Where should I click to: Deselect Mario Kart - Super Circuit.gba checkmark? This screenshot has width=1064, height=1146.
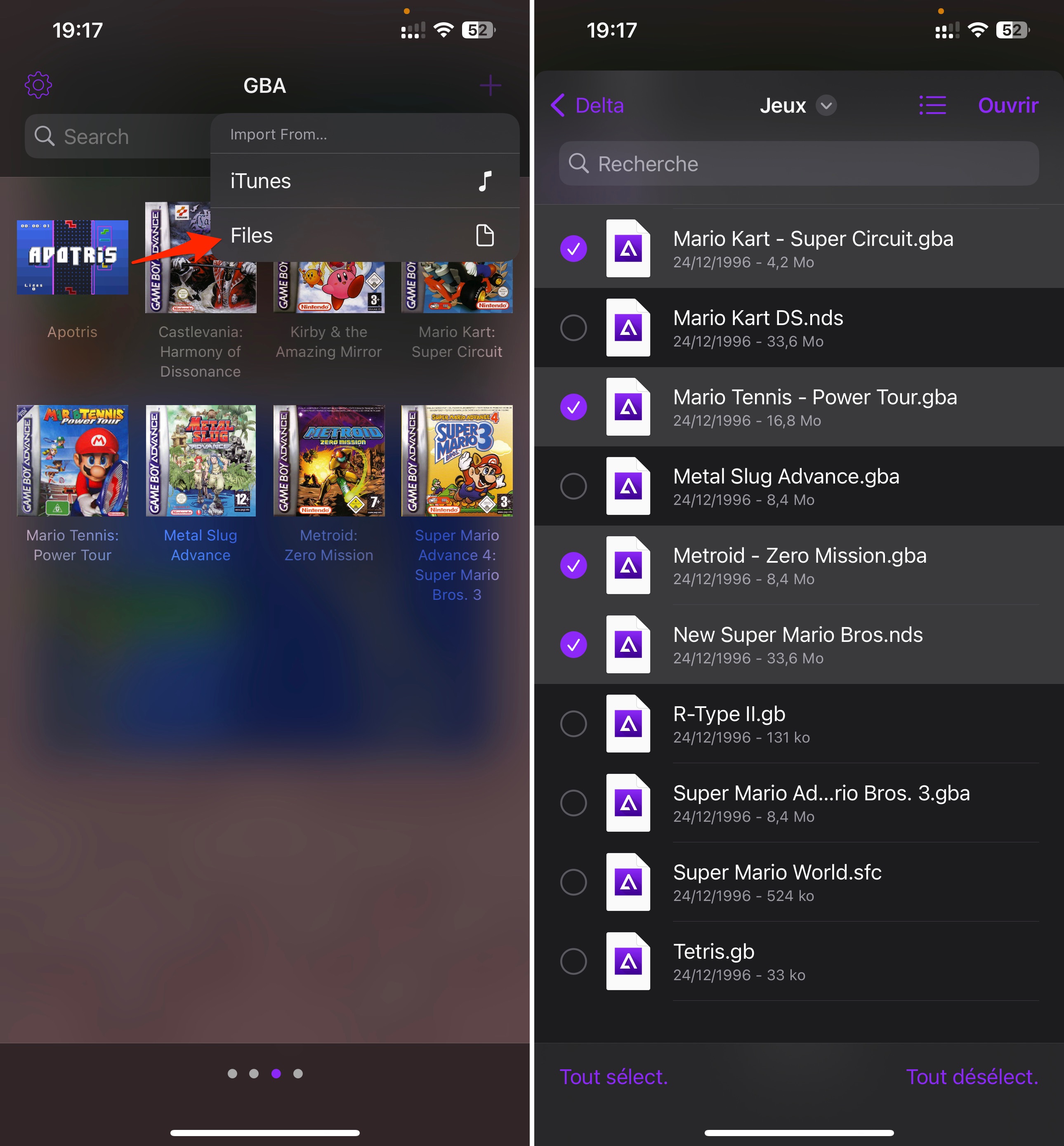[573, 249]
